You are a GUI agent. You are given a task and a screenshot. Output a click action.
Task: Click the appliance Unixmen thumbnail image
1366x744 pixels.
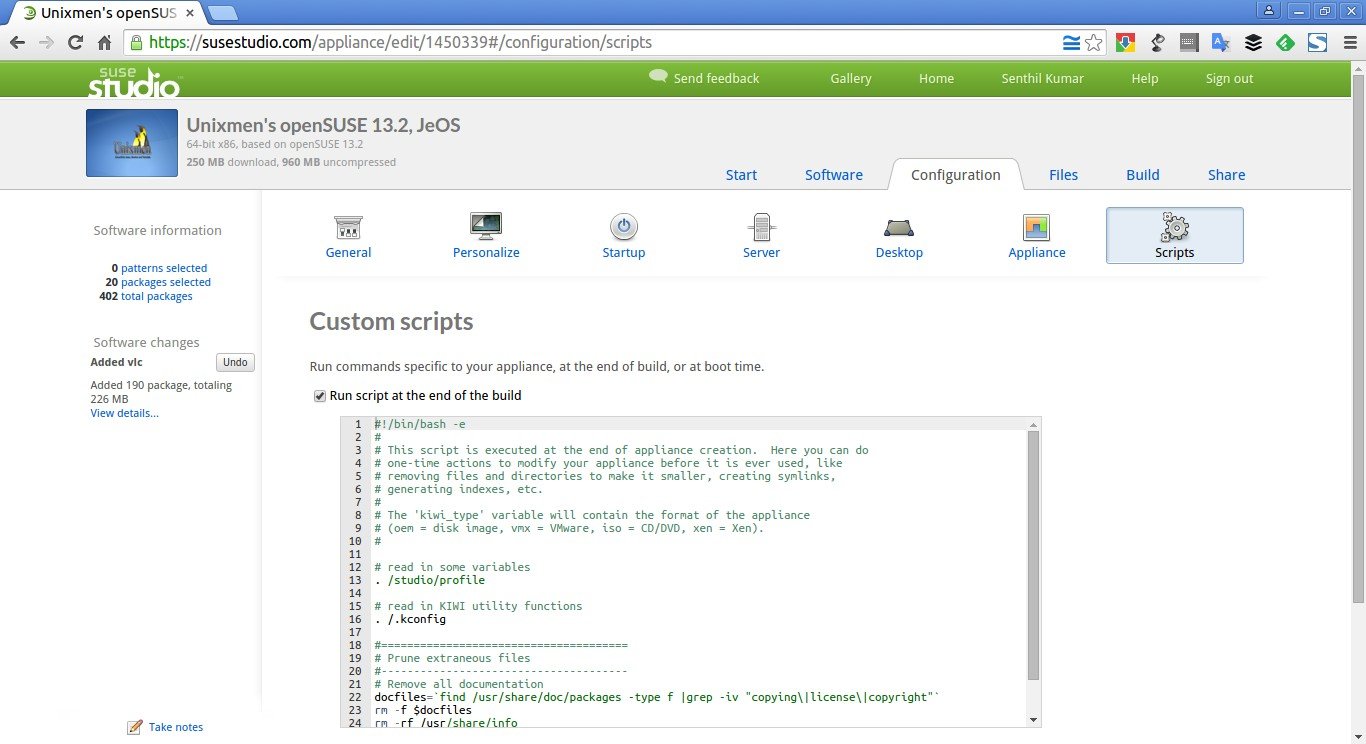(x=132, y=143)
